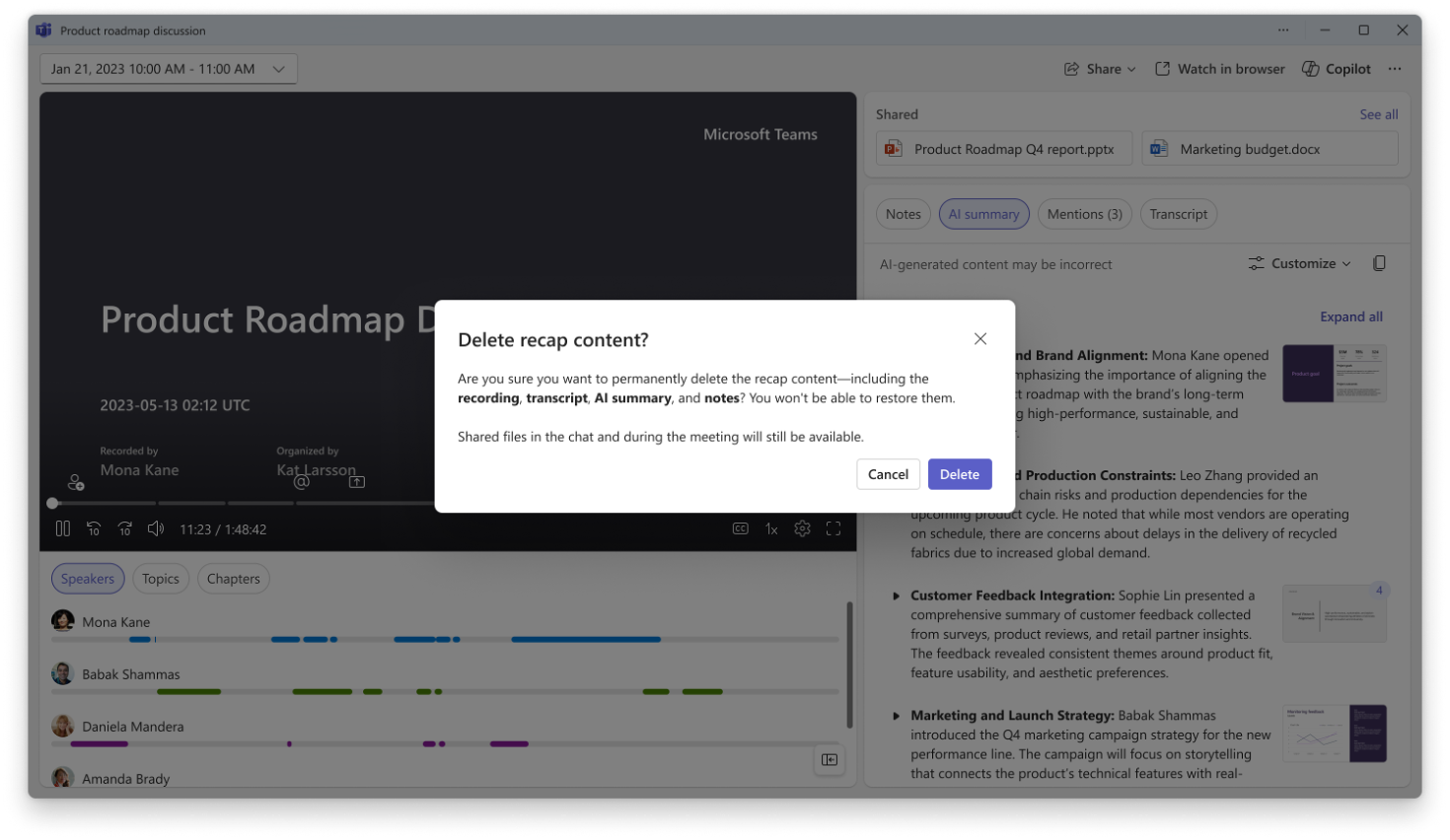This screenshot has height=840, width=1450.
Task: Expand Customer Feedback Integration section
Action: (x=896, y=595)
